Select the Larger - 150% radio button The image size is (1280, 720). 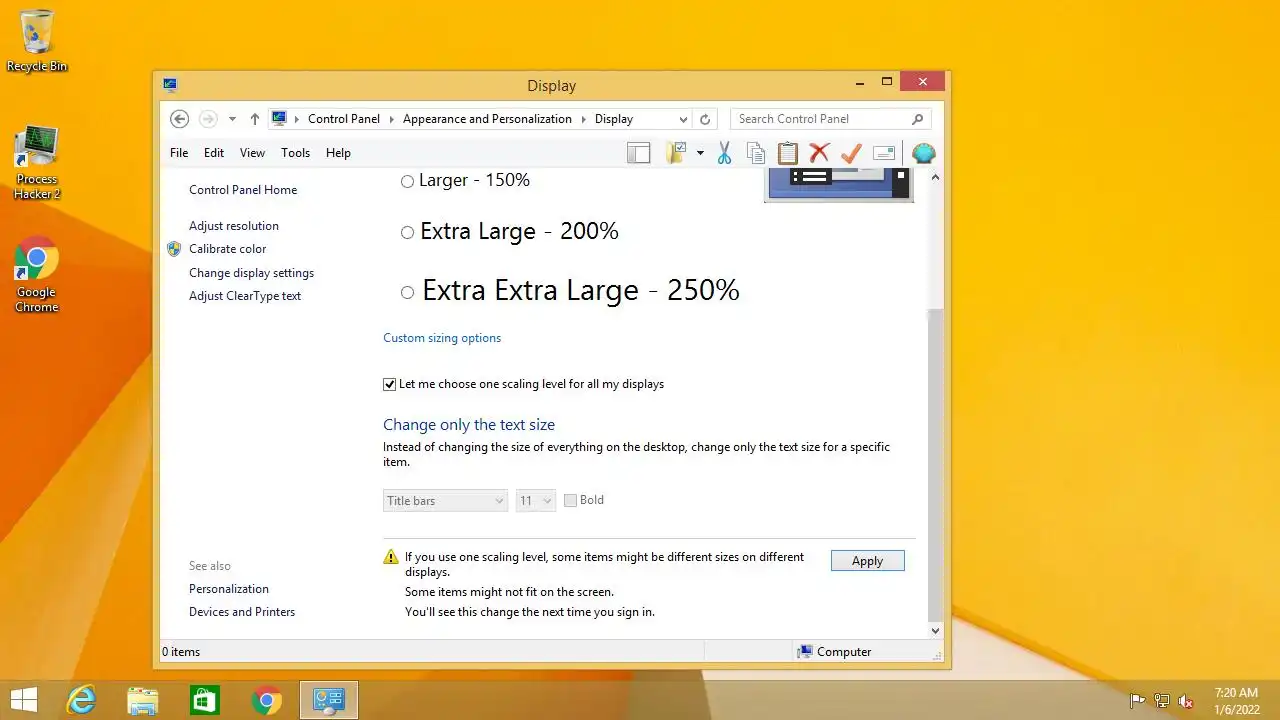407,181
